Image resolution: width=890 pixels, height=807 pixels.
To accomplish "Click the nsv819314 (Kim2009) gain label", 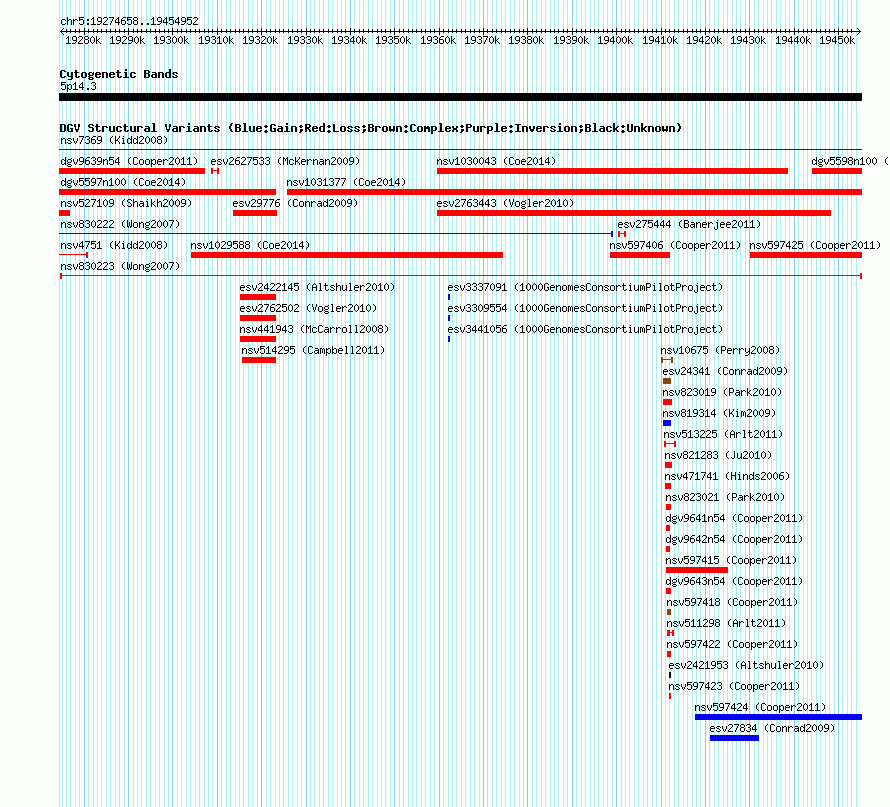I will click(719, 413).
